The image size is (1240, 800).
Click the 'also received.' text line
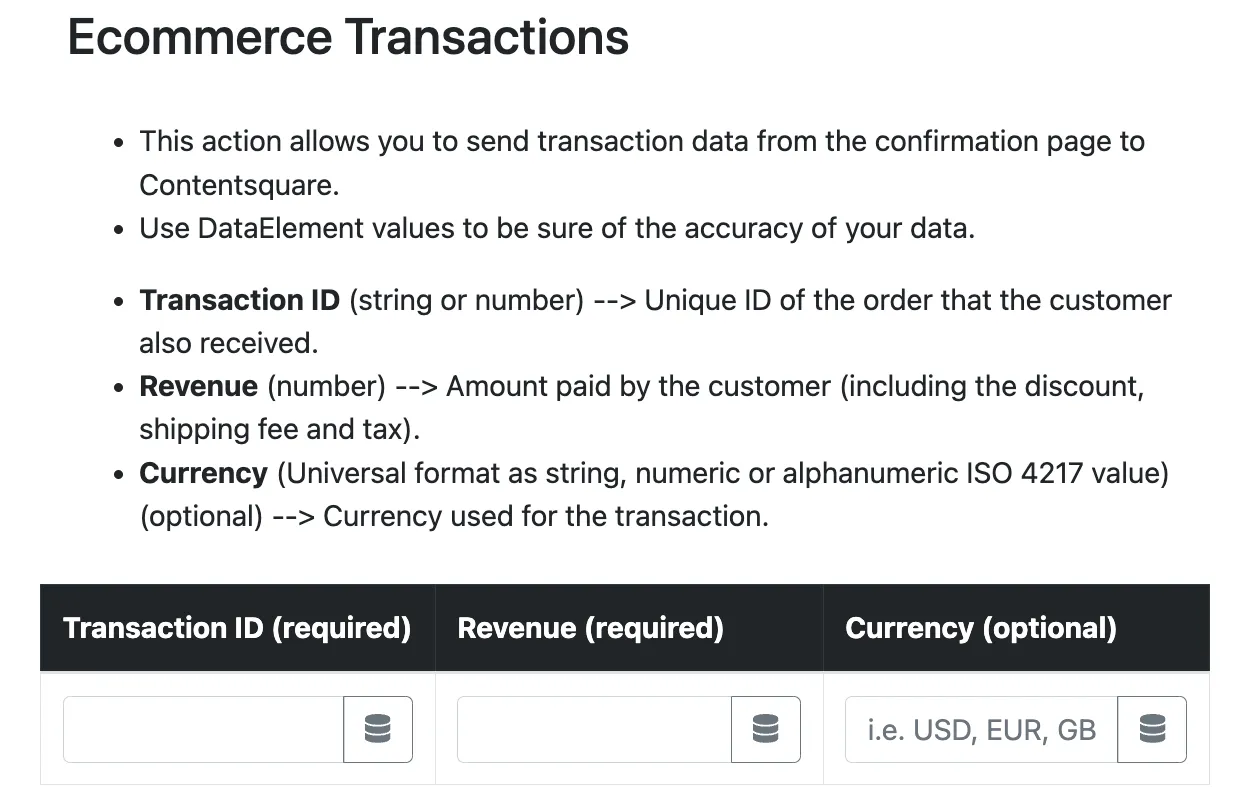coord(228,343)
